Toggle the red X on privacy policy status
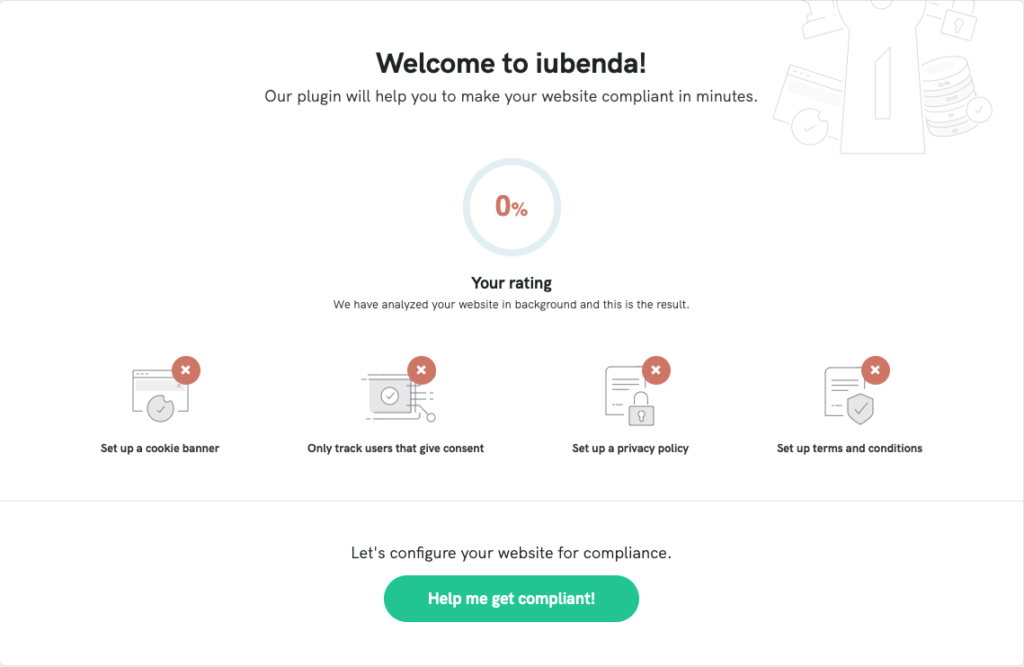The height and width of the screenshot is (667, 1024). 657,369
